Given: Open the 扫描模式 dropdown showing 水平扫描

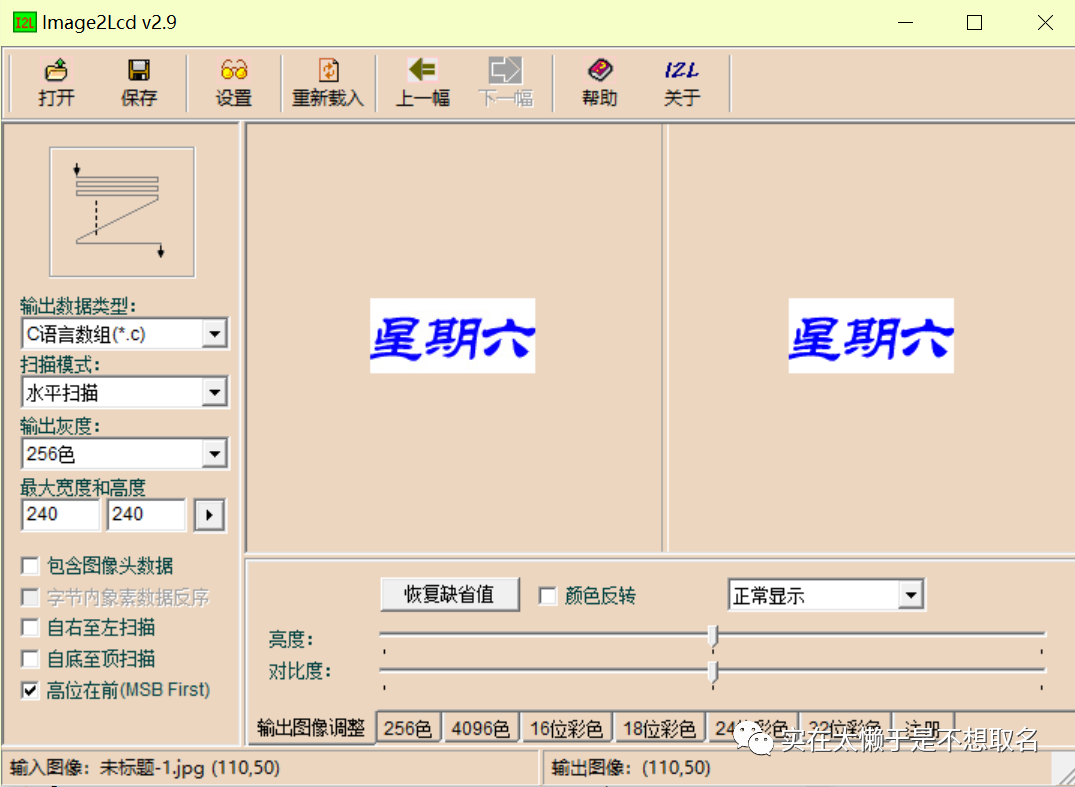Looking at the screenshot, I should pyautogui.click(x=214, y=393).
